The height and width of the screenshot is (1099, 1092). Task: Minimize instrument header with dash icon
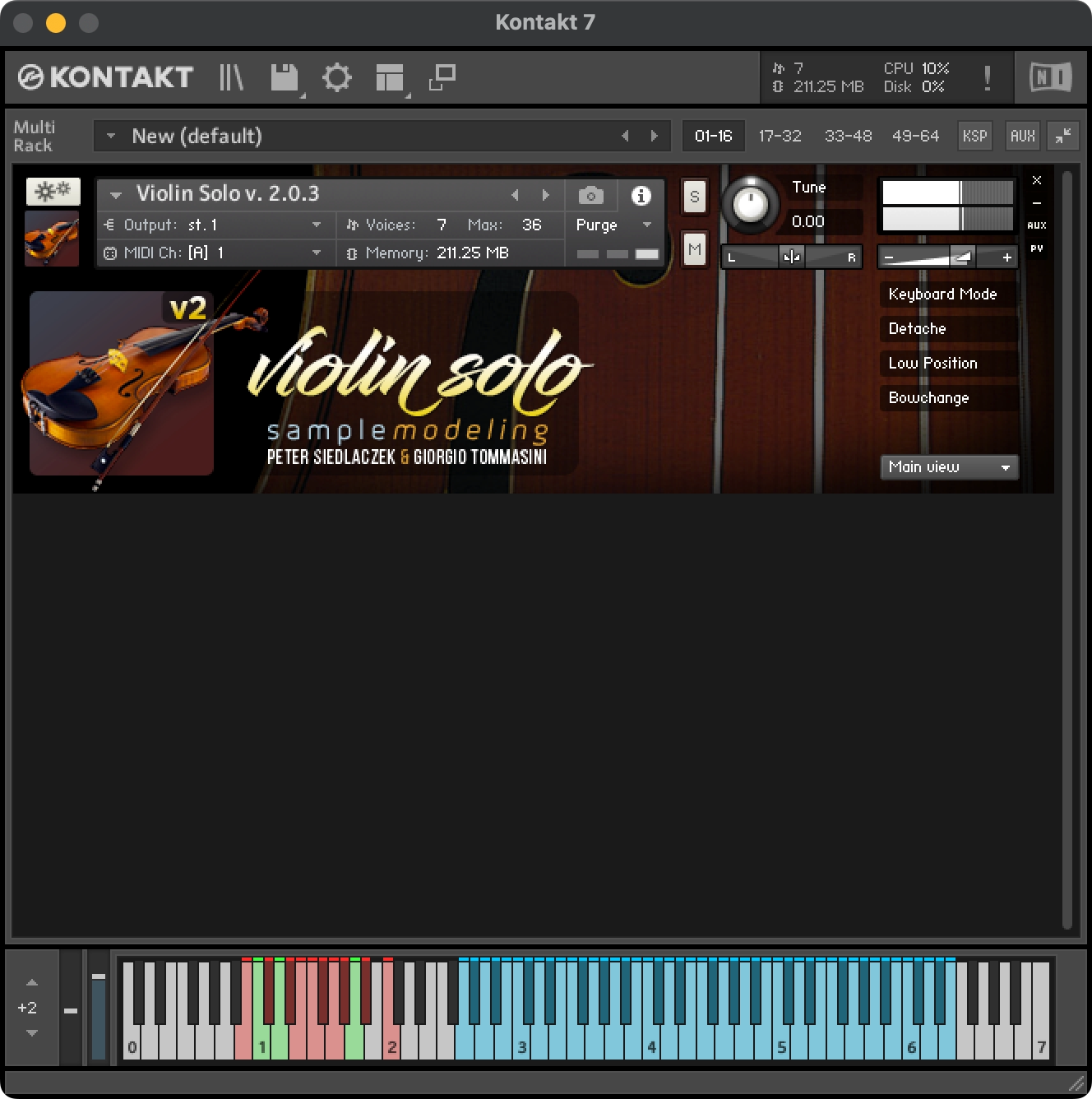1037,202
